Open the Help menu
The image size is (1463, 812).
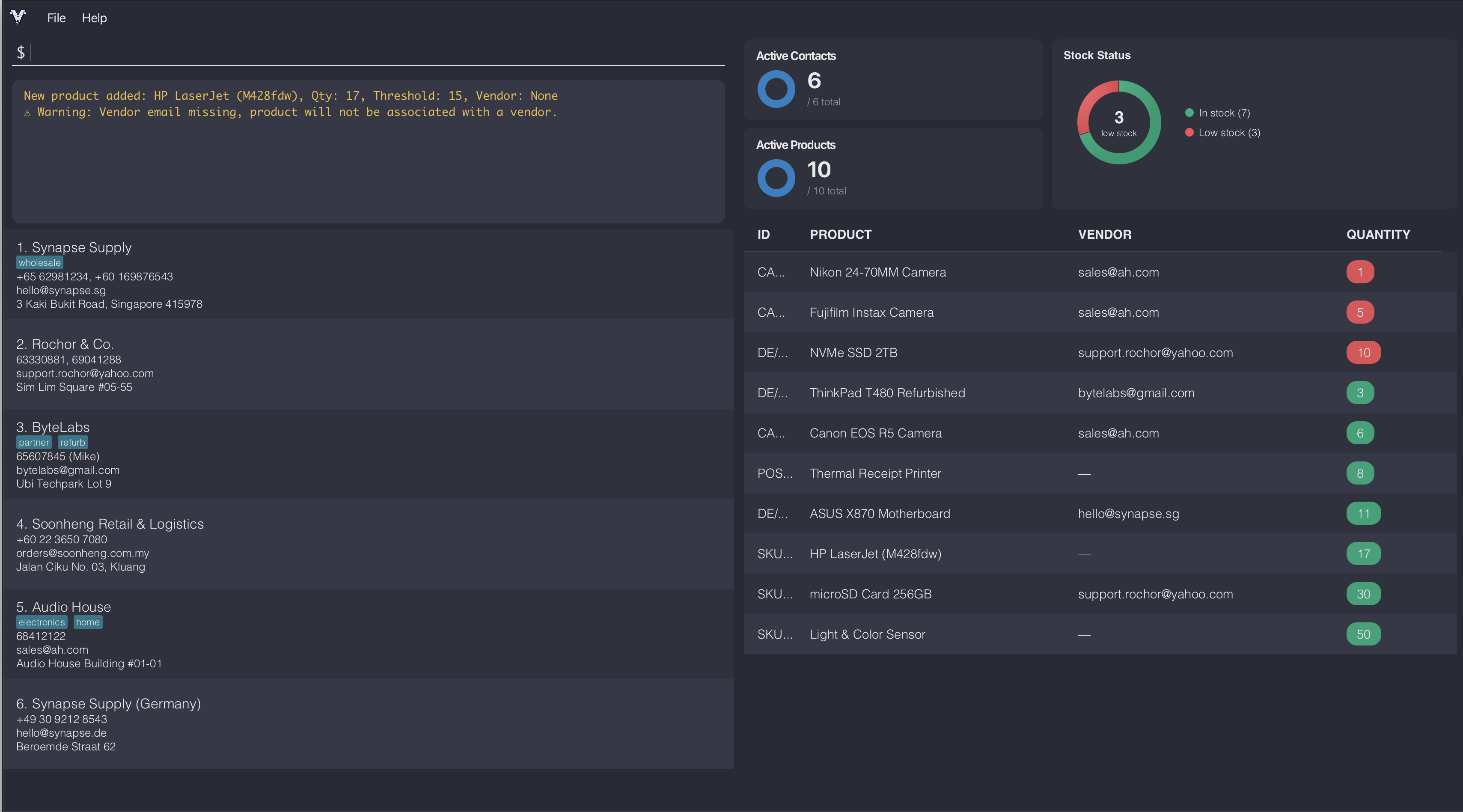[x=94, y=18]
